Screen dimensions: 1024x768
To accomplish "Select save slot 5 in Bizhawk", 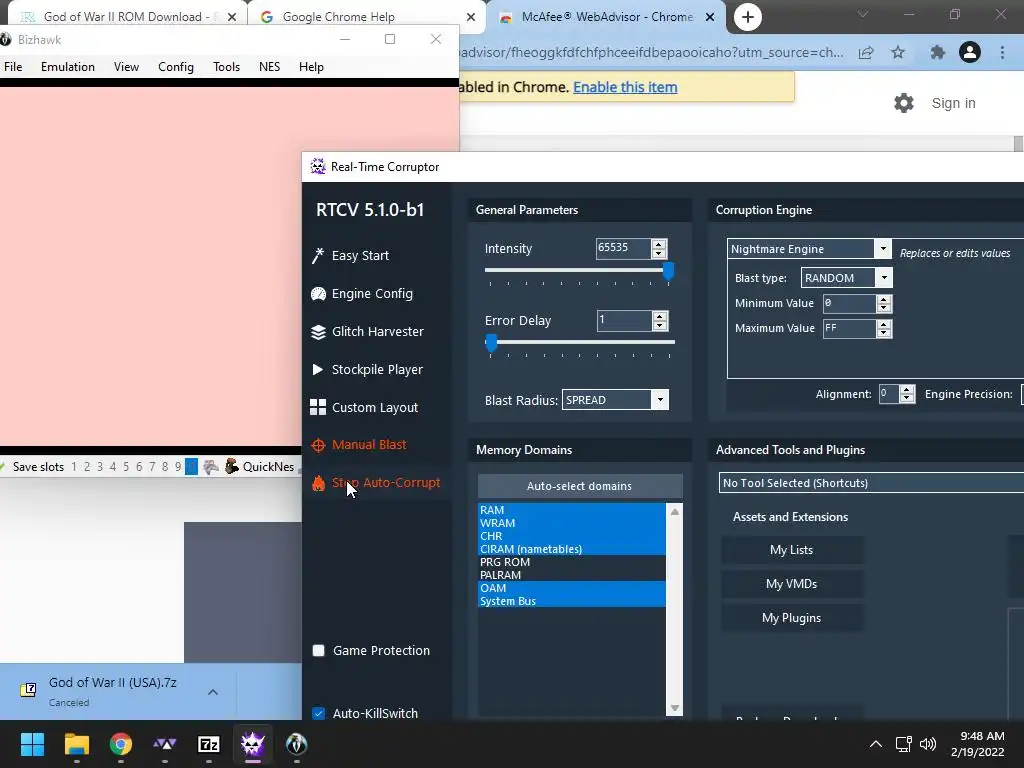I will click(125, 466).
